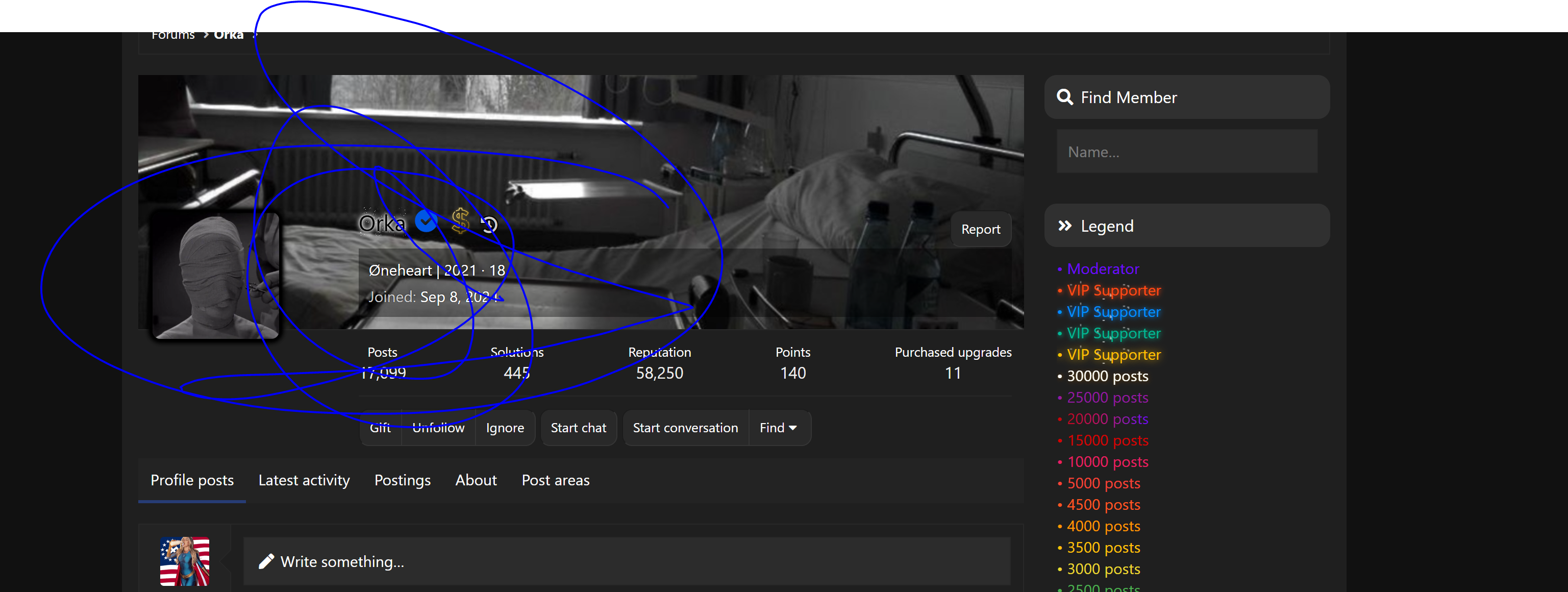This screenshot has width=1568, height=592.
Task: Click the Forums breadcrumb link
Action: pos(173,35)
